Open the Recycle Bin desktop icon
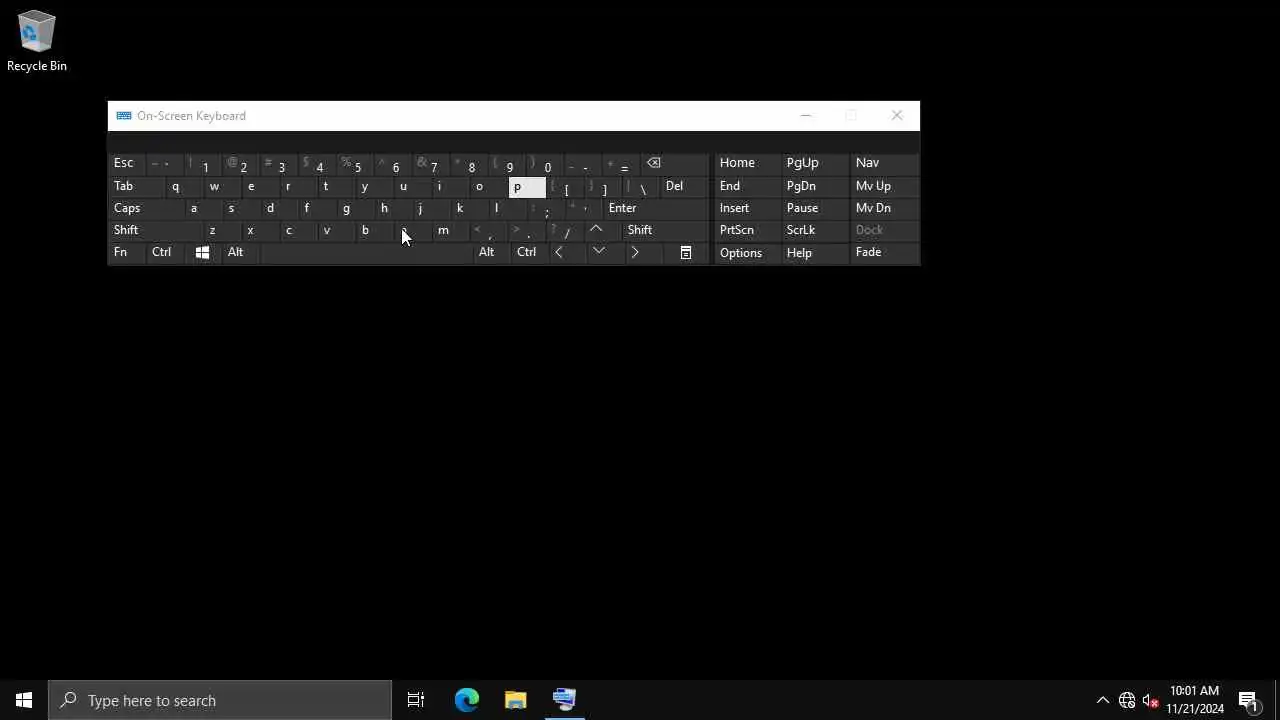Image resolution: width=1280 pixels, height=720 pixels. 37,41
